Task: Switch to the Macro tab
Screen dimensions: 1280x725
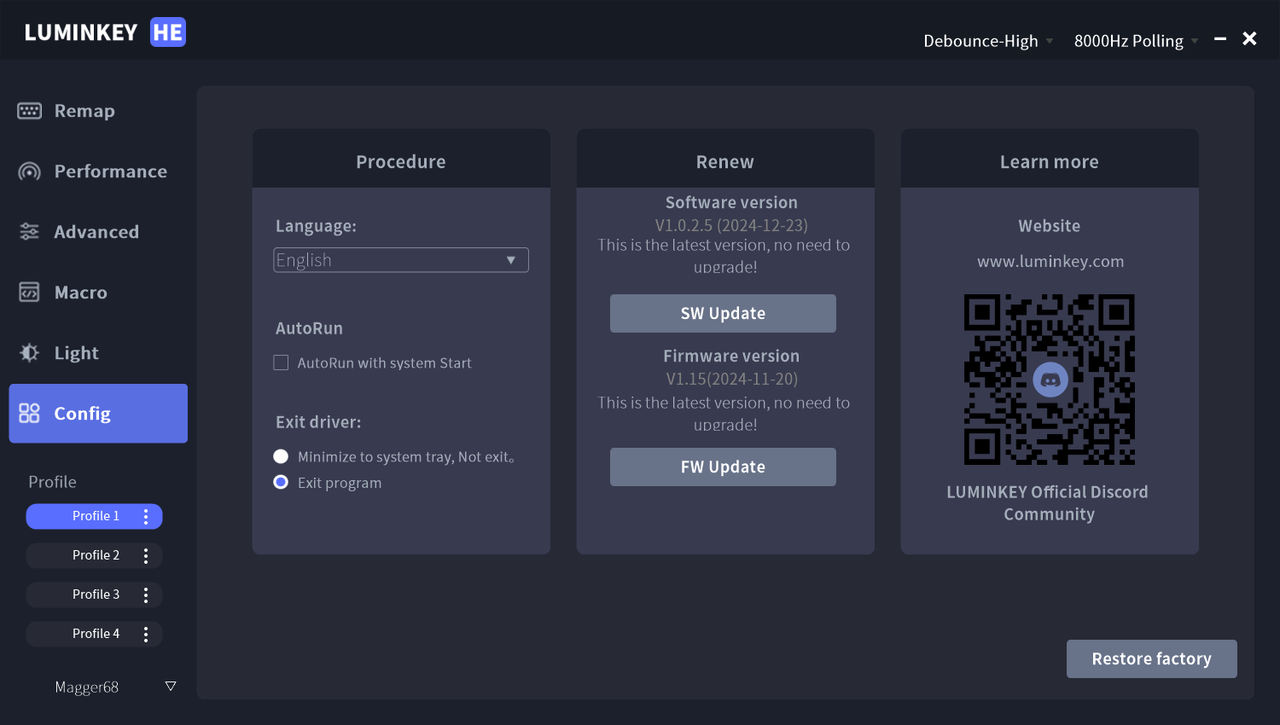Action: [98, 292]
